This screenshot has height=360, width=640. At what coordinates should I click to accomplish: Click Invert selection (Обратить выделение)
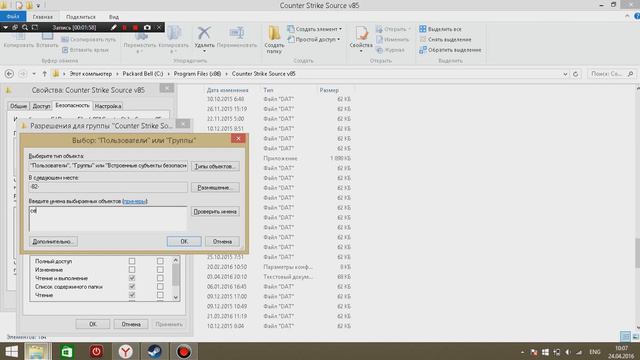pyautogui.click(x=450, y=50)
